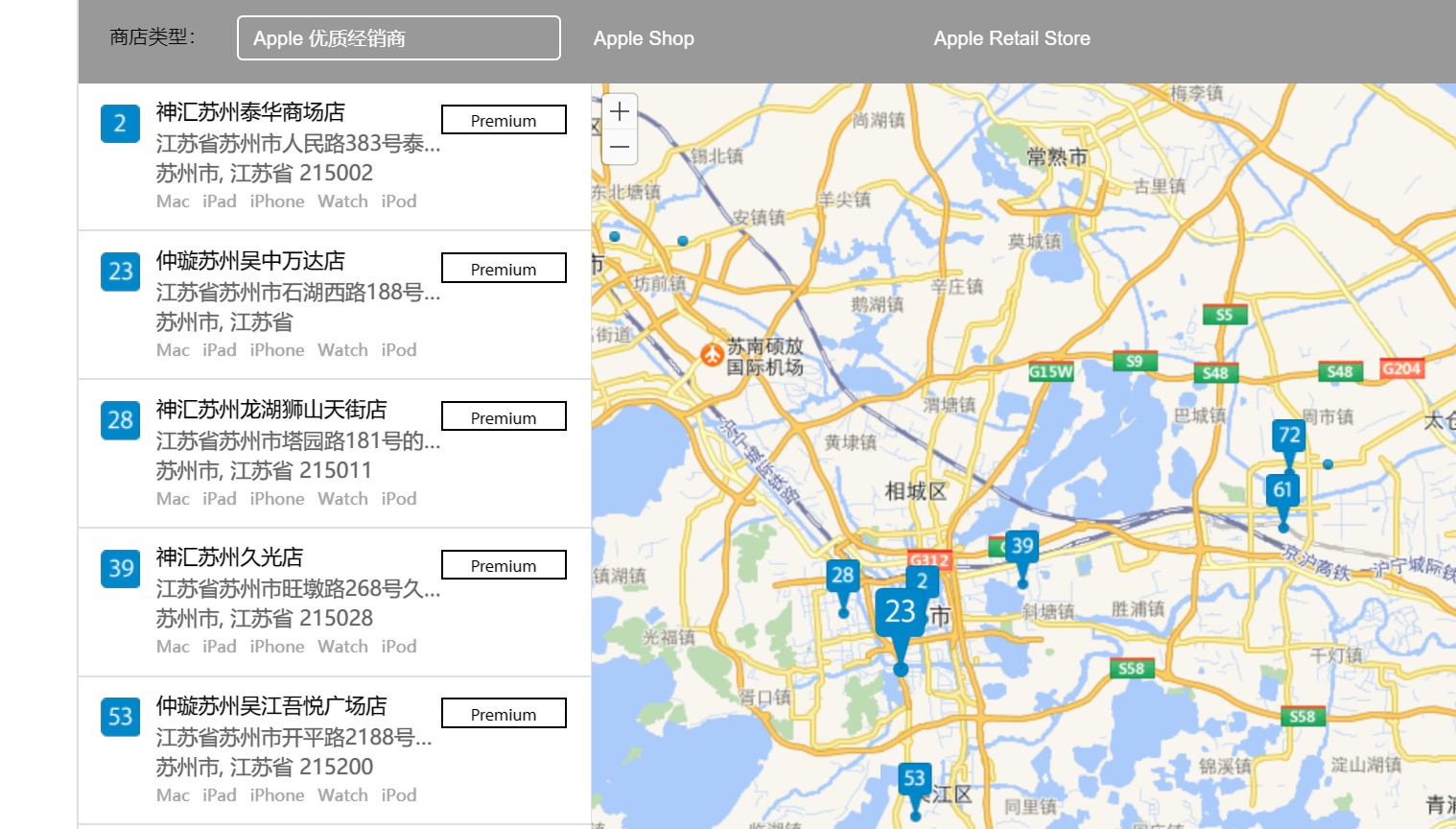Click address 江苏省苏州市石湖西路188号...
Screen dimensions: 1456x829
(x=298, y=293)
